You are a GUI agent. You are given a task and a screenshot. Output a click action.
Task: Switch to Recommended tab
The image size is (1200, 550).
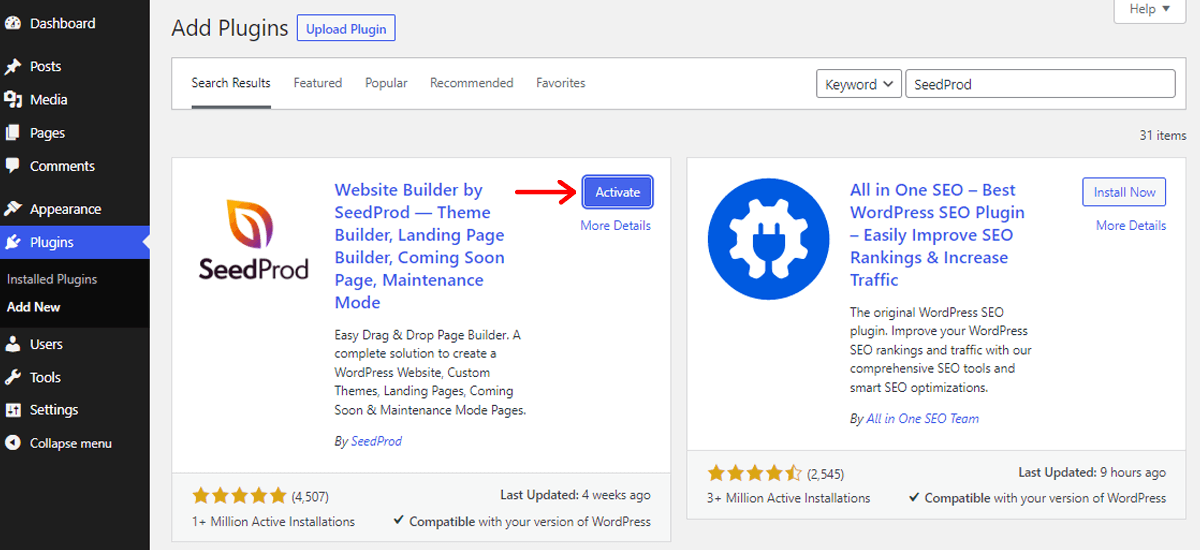[x=472, y=83]
